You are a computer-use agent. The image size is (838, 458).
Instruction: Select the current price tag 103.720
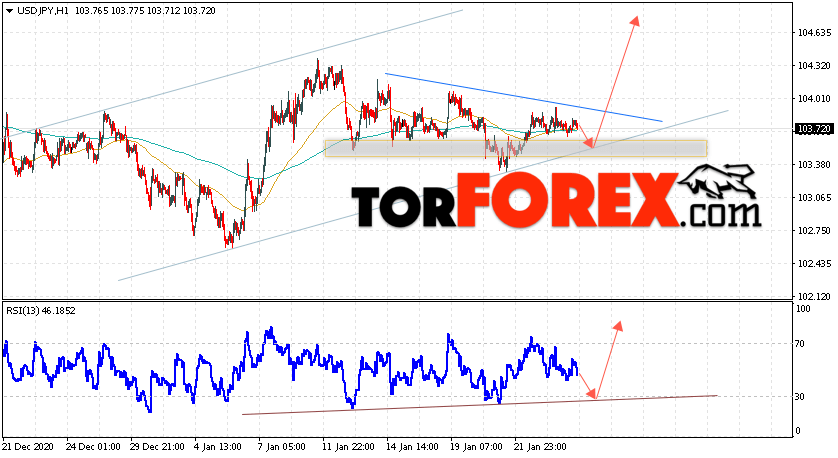pyautogui.click(x=813, y=129)
